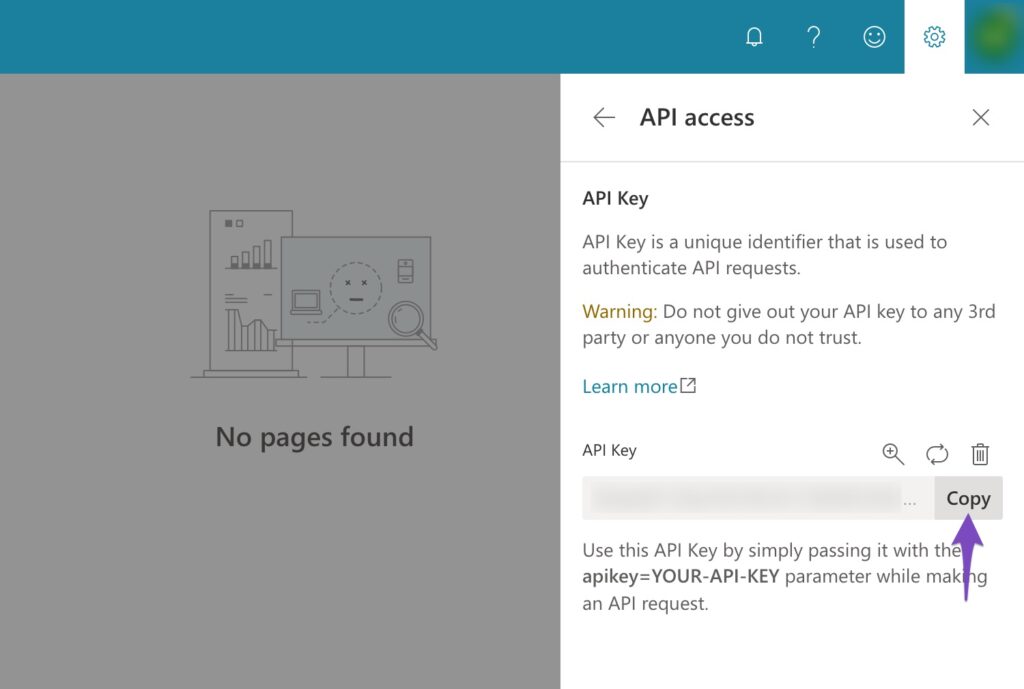Open the user profile avatar

(x=993, y=37)
